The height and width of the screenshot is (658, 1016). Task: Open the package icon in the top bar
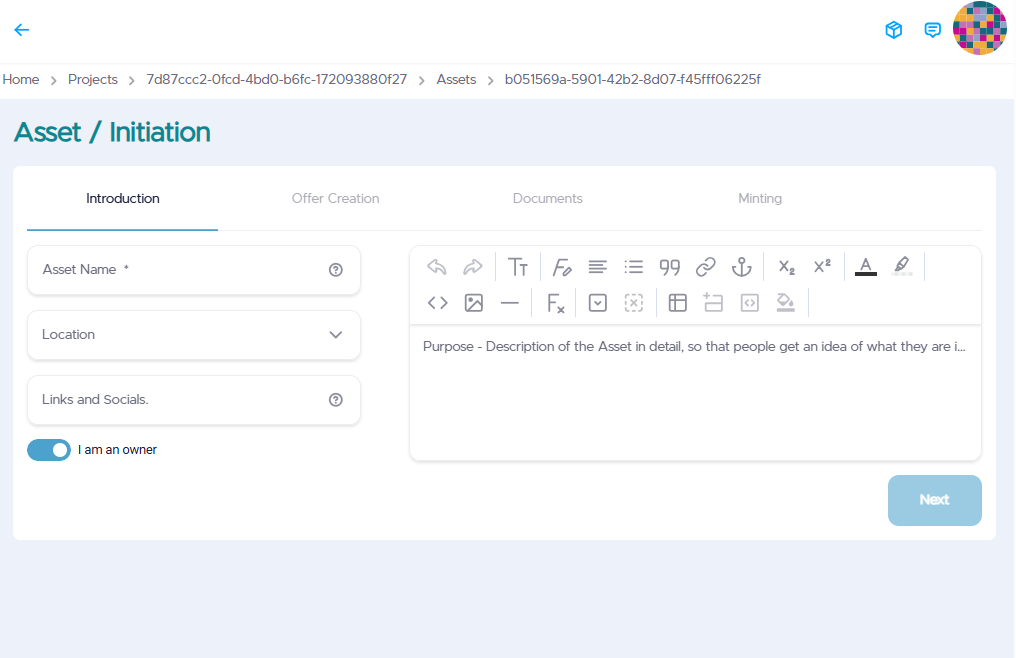coord(893,29)
